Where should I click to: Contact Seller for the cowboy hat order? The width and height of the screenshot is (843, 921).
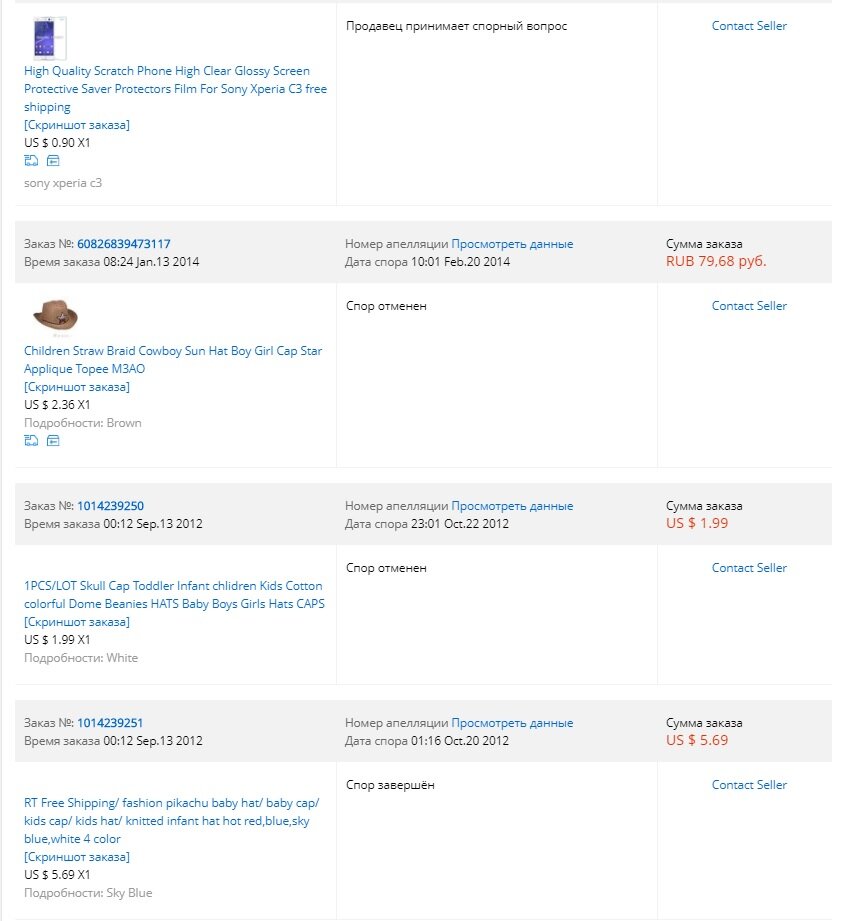tap(749, 306)
